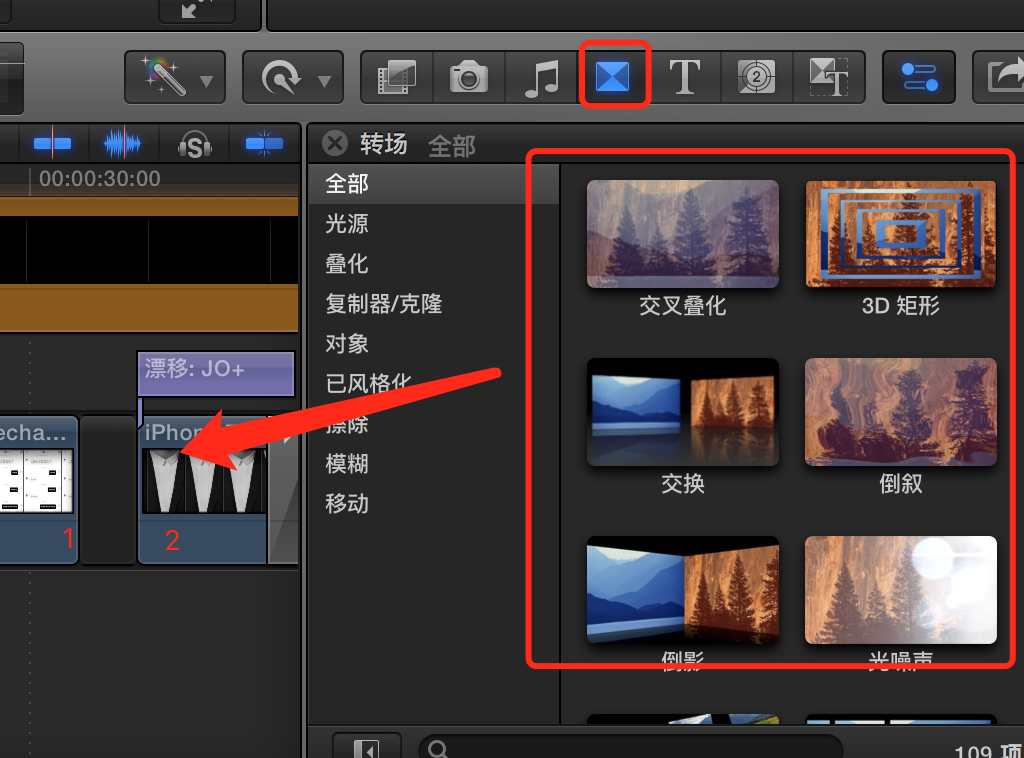Open the themes browser icon

pos(829,77)
